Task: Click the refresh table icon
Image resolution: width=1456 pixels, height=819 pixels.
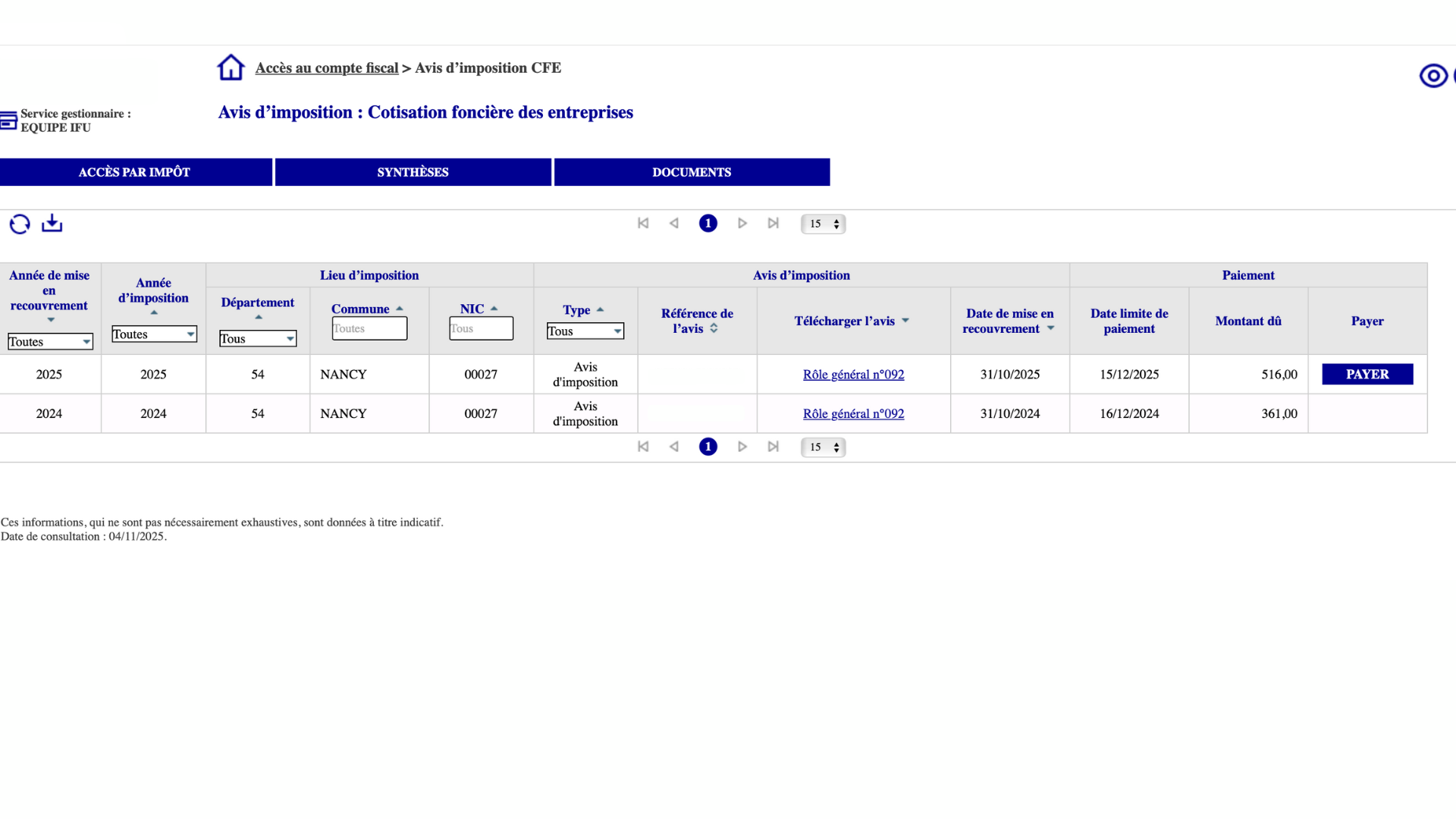Action: click(20, 224)
